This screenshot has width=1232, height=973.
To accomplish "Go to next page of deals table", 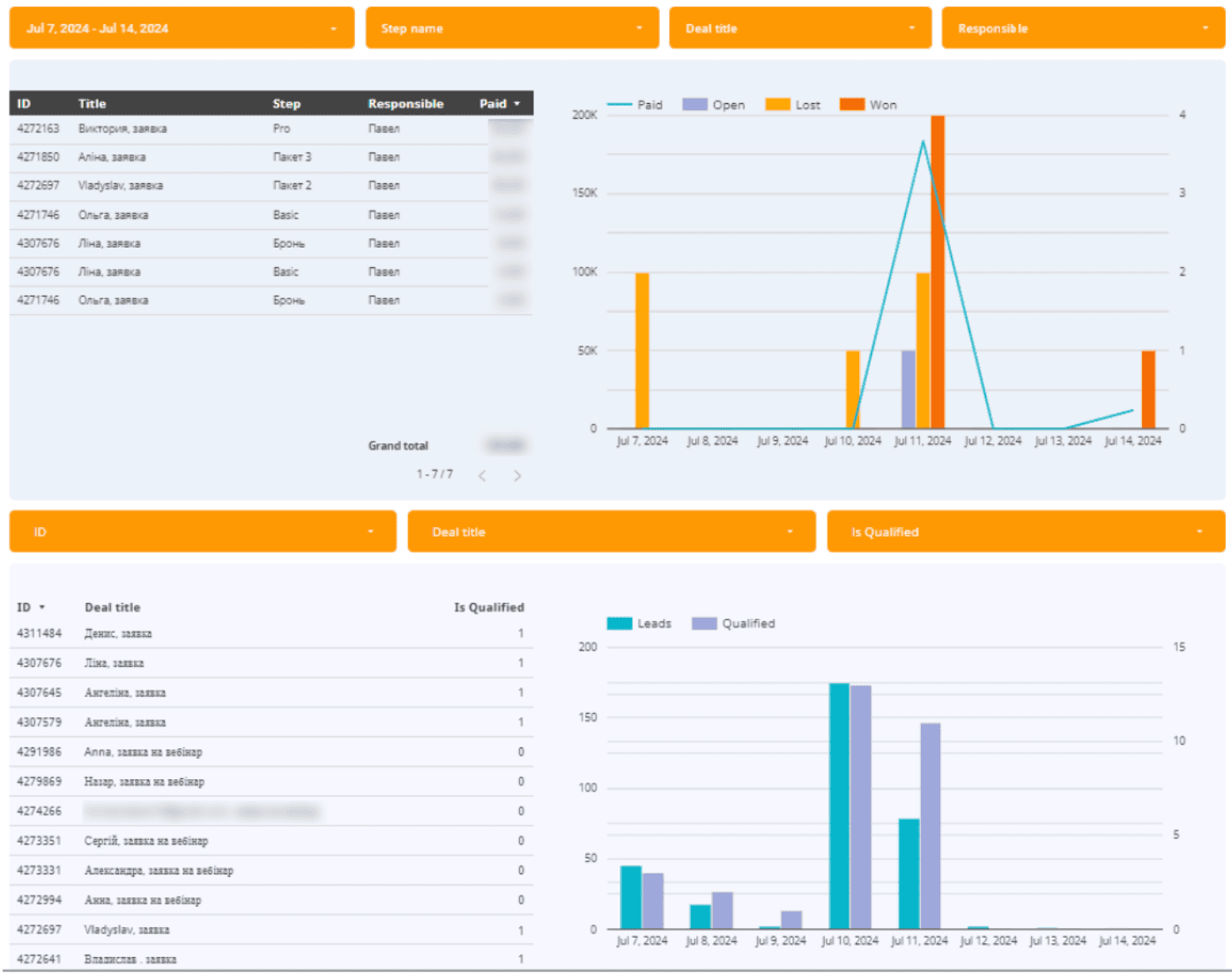I will pos(517,476).
